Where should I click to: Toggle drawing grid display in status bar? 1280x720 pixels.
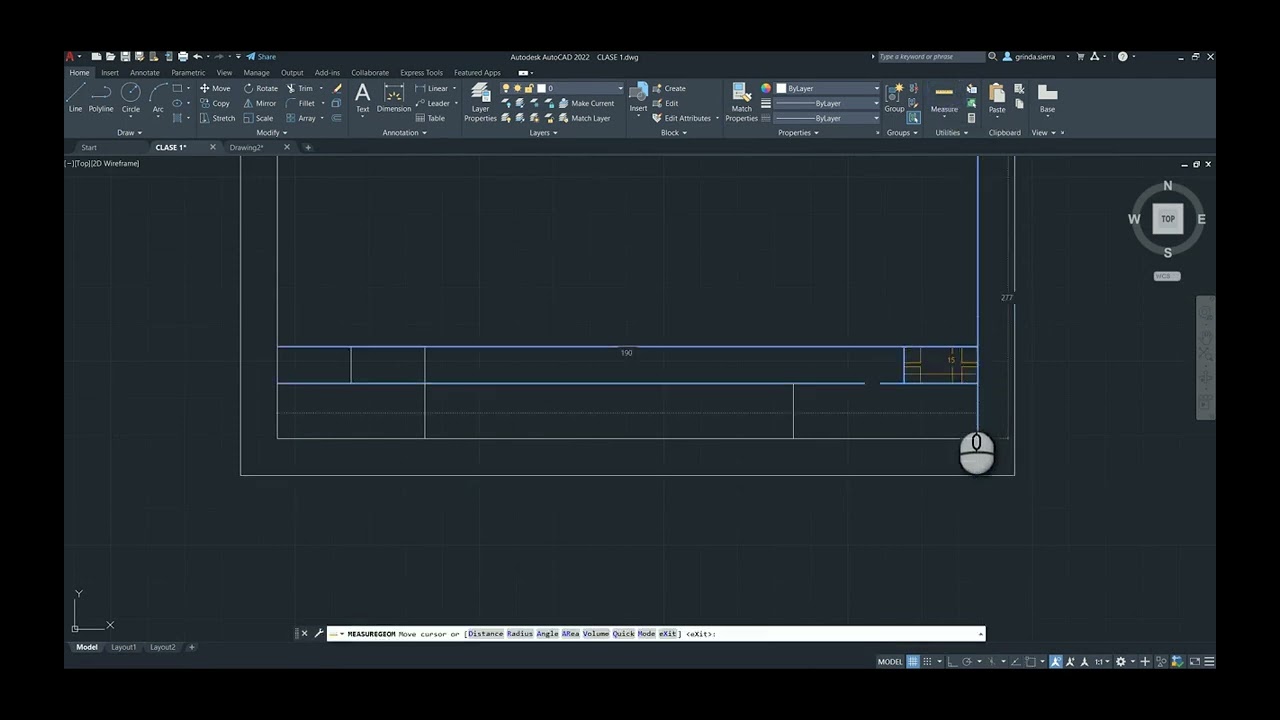point(913,661)
